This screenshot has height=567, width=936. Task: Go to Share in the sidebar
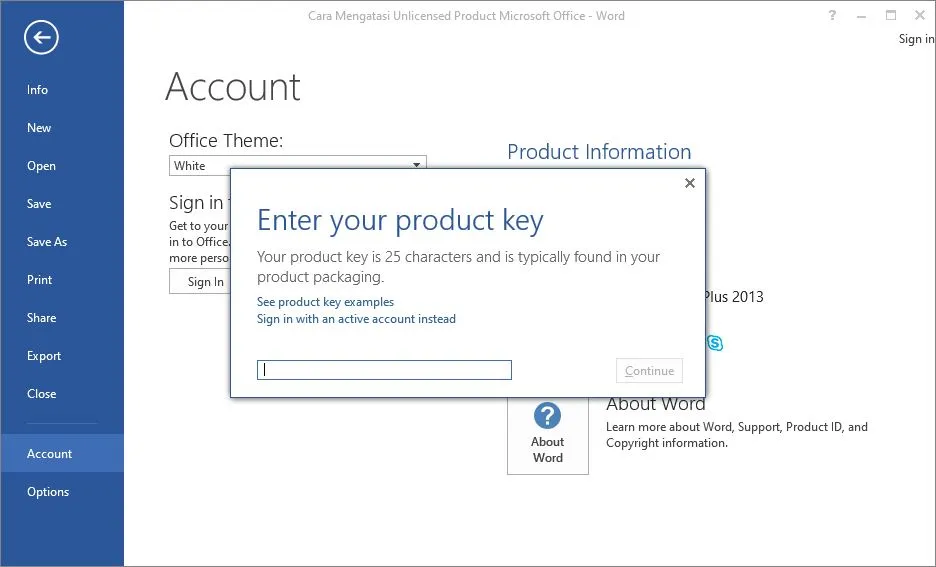[41, 318]
